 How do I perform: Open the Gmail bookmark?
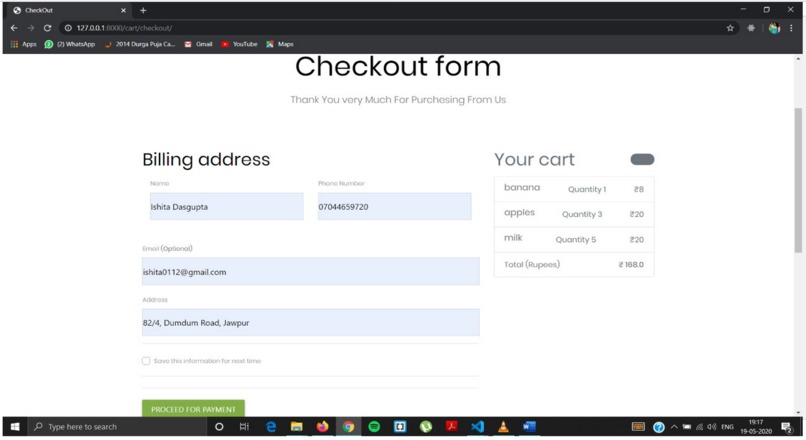(198, 44)
